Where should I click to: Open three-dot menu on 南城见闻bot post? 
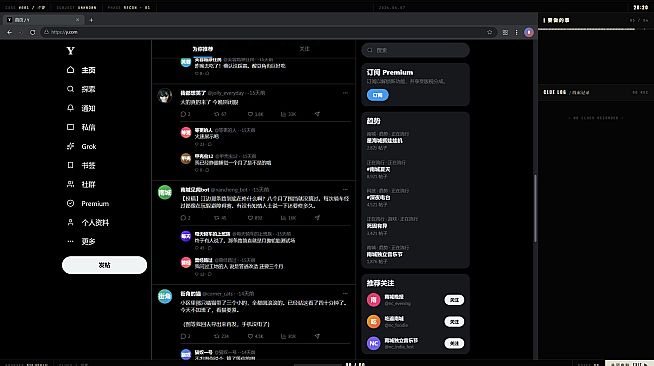click(345, 189)
